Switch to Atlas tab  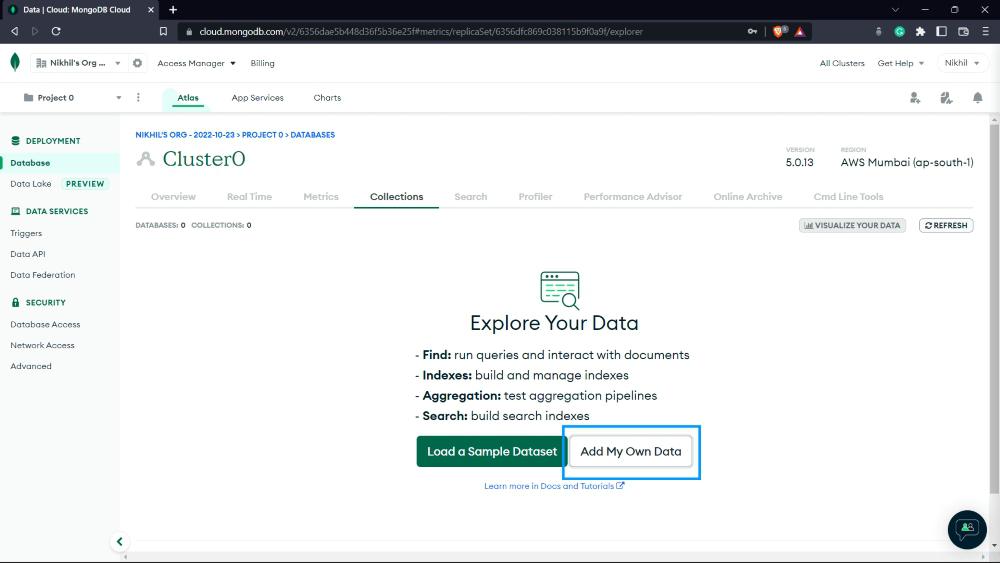[x=188, y=98]
